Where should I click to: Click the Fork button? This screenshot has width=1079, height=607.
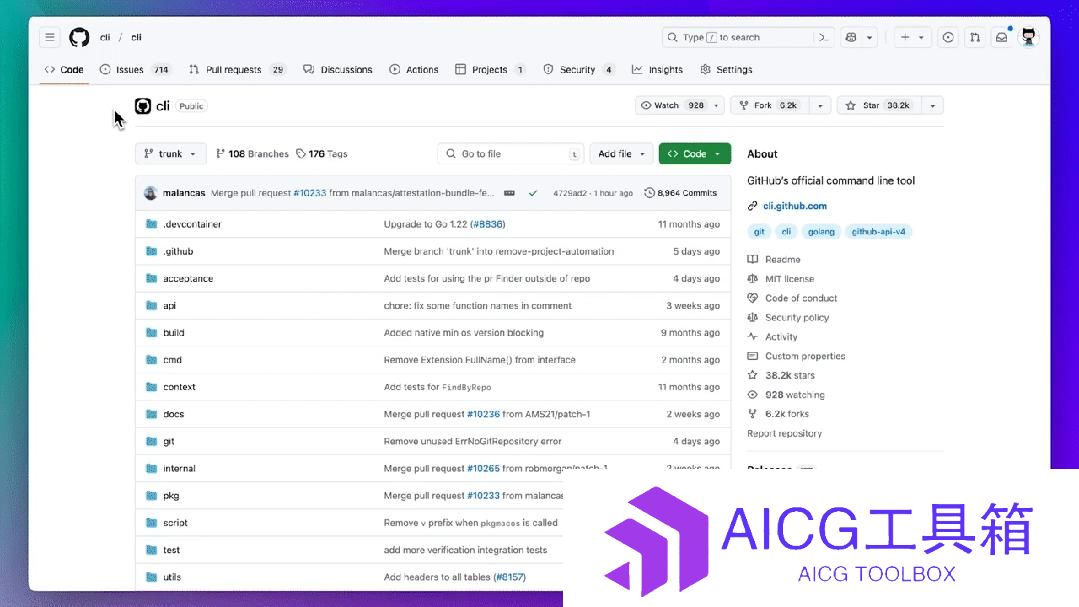[769, 105]
